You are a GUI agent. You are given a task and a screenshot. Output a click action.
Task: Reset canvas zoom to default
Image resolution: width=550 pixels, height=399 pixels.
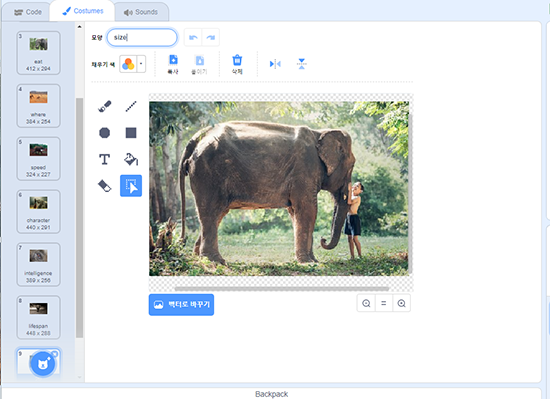[384, 303]
